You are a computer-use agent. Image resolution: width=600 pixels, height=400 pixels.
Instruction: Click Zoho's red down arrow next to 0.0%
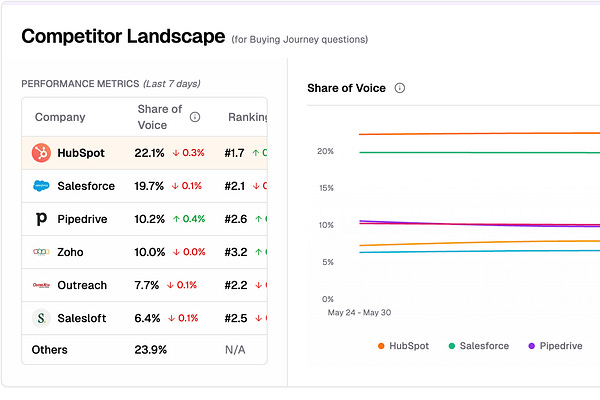point(176,252)
